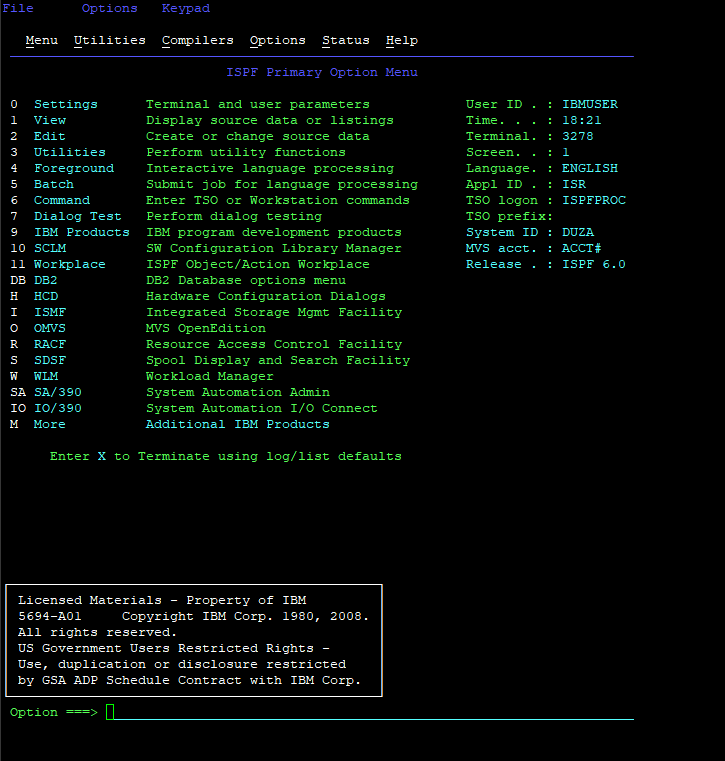The image size is (725, 761).
Task: Open the Help action bar menu
Action: pos(402,40)
